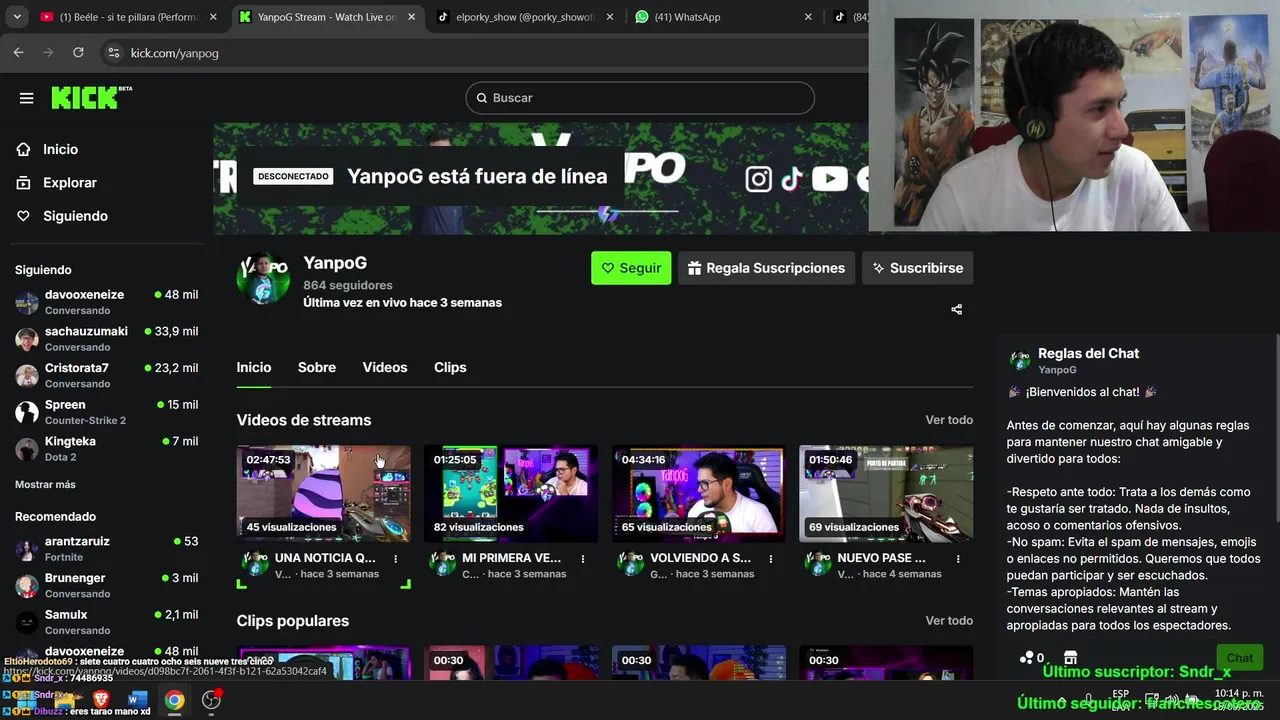
Task: Open the Videos channel tab
Action: (385, 368)
